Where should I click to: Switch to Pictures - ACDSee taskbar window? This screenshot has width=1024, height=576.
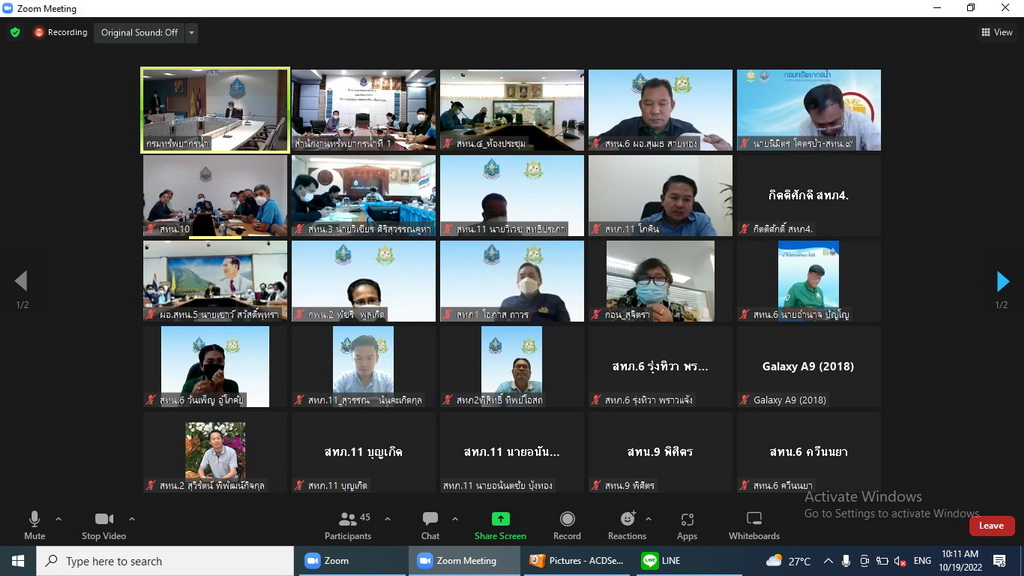577,561
